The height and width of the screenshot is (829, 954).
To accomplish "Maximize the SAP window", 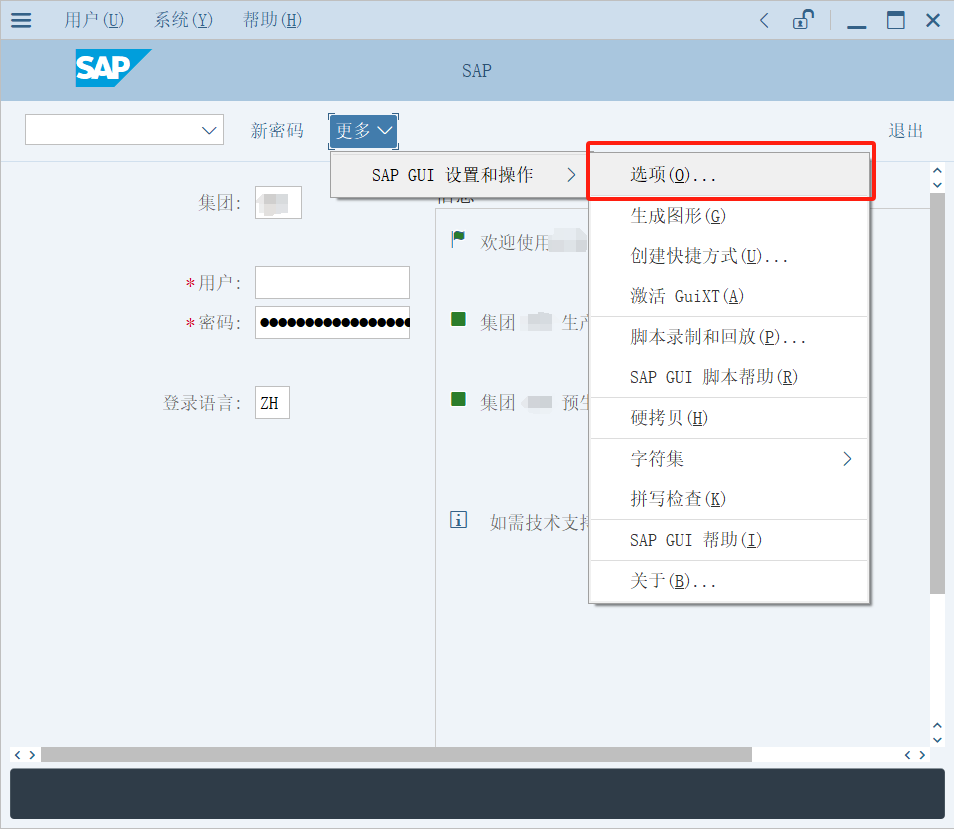I will click(x=896, y=20).
